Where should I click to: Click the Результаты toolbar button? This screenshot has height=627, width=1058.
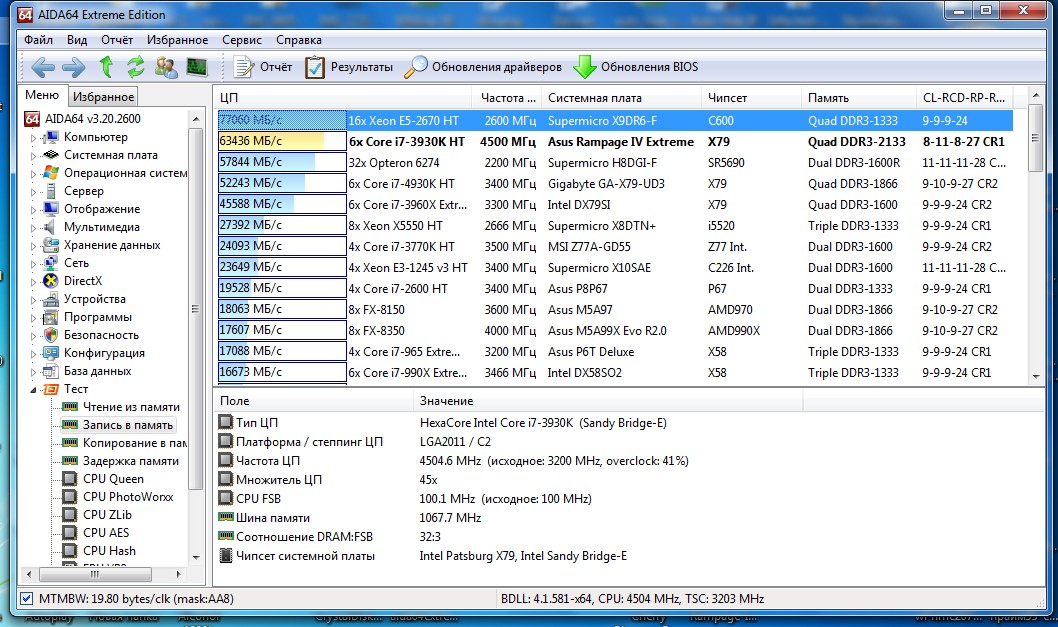click(350, 67)
